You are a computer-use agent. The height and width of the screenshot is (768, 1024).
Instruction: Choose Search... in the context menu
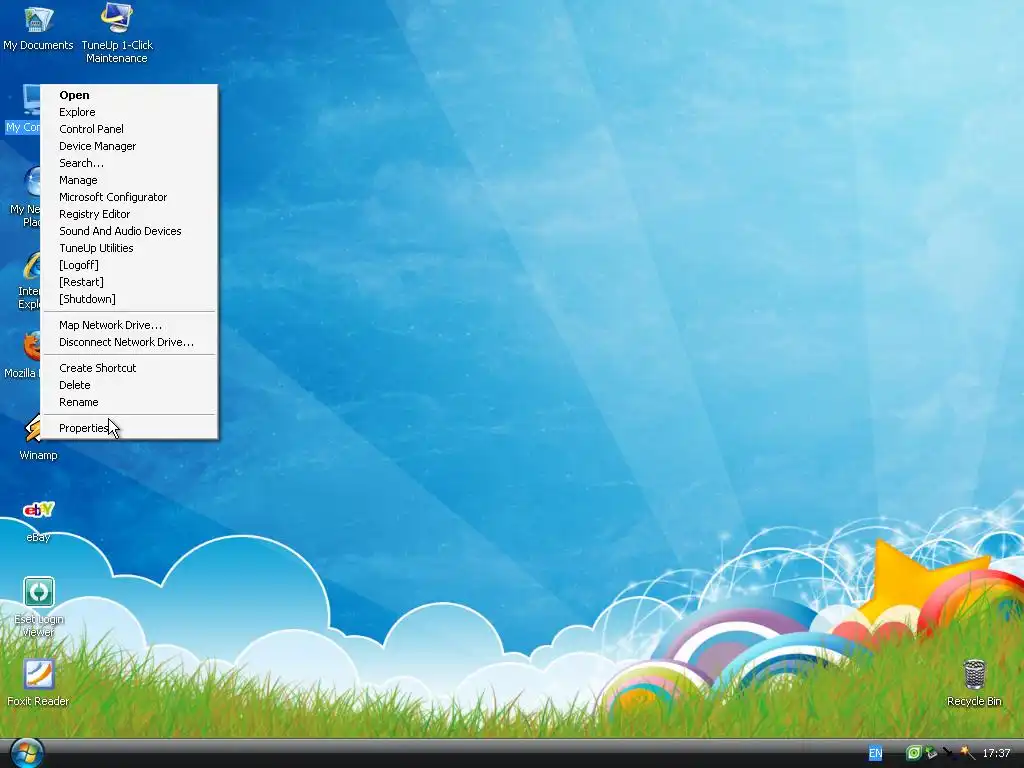tap(129, 163)
